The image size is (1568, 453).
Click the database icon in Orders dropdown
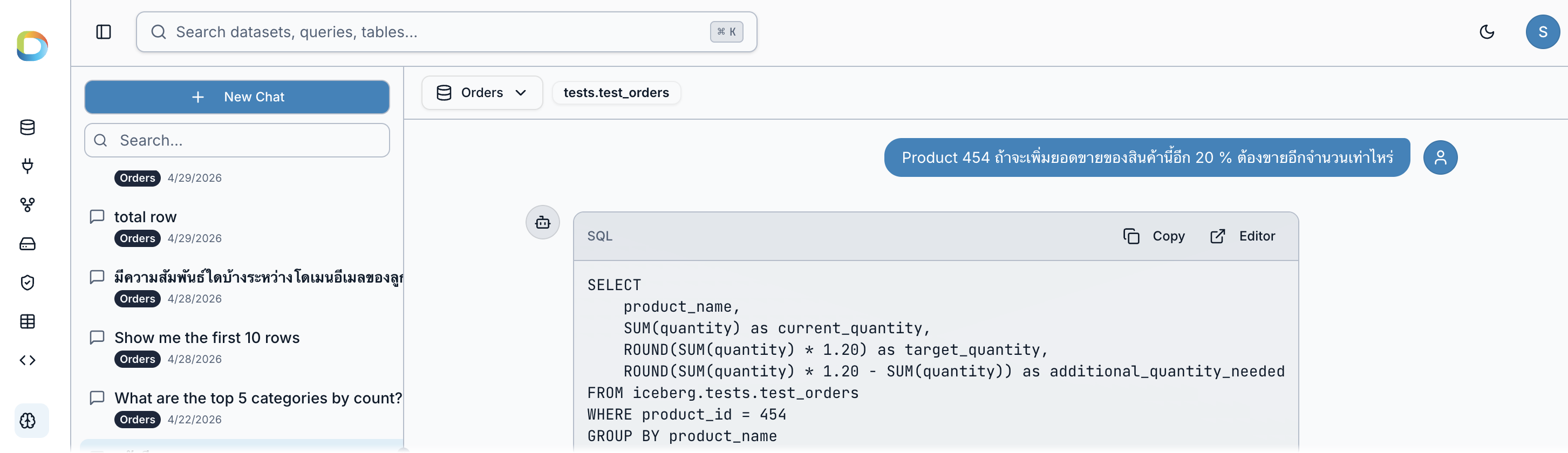click(444, 92)
